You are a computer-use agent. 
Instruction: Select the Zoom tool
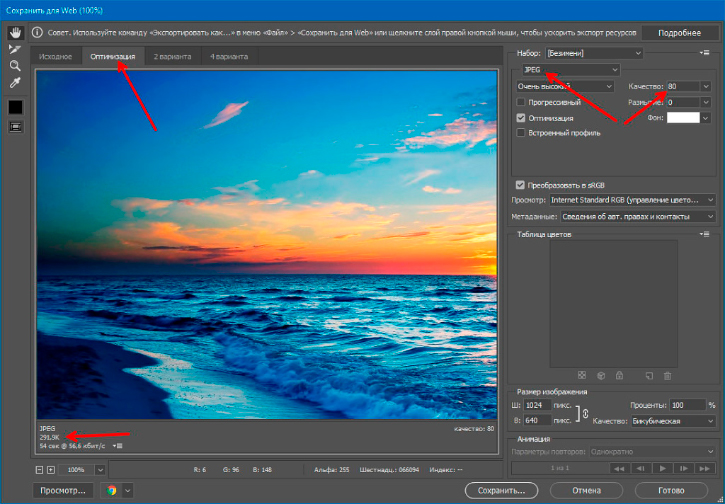pyautogui.click(x=15, y=65)
